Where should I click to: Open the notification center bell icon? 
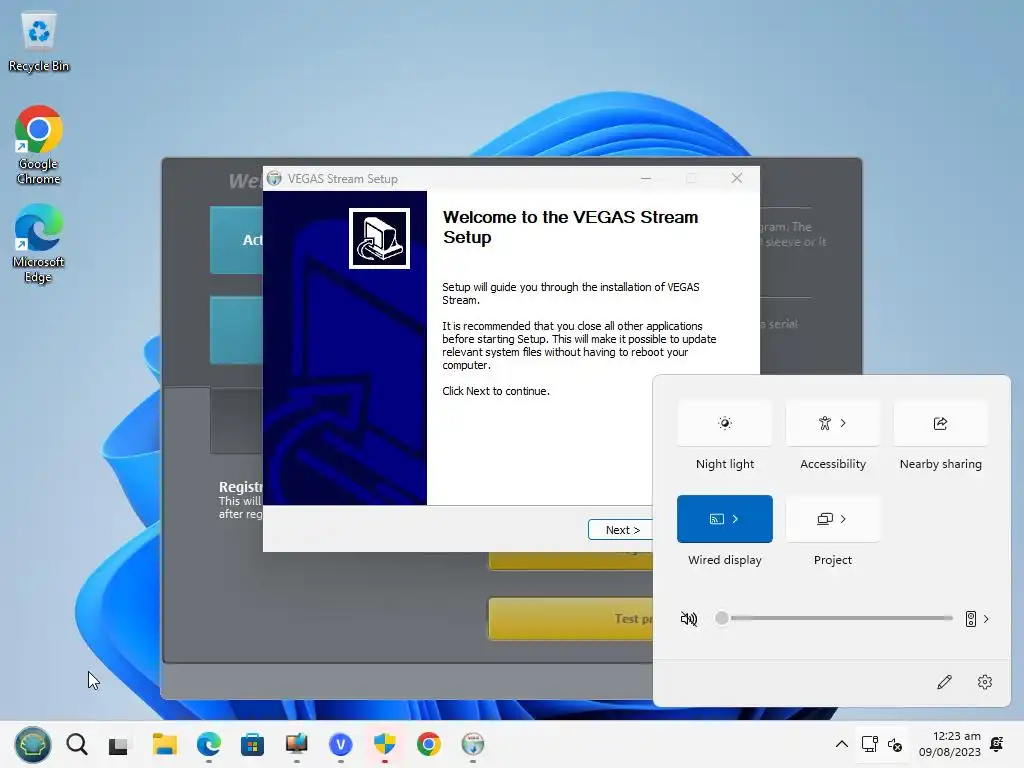click(997, 744)
